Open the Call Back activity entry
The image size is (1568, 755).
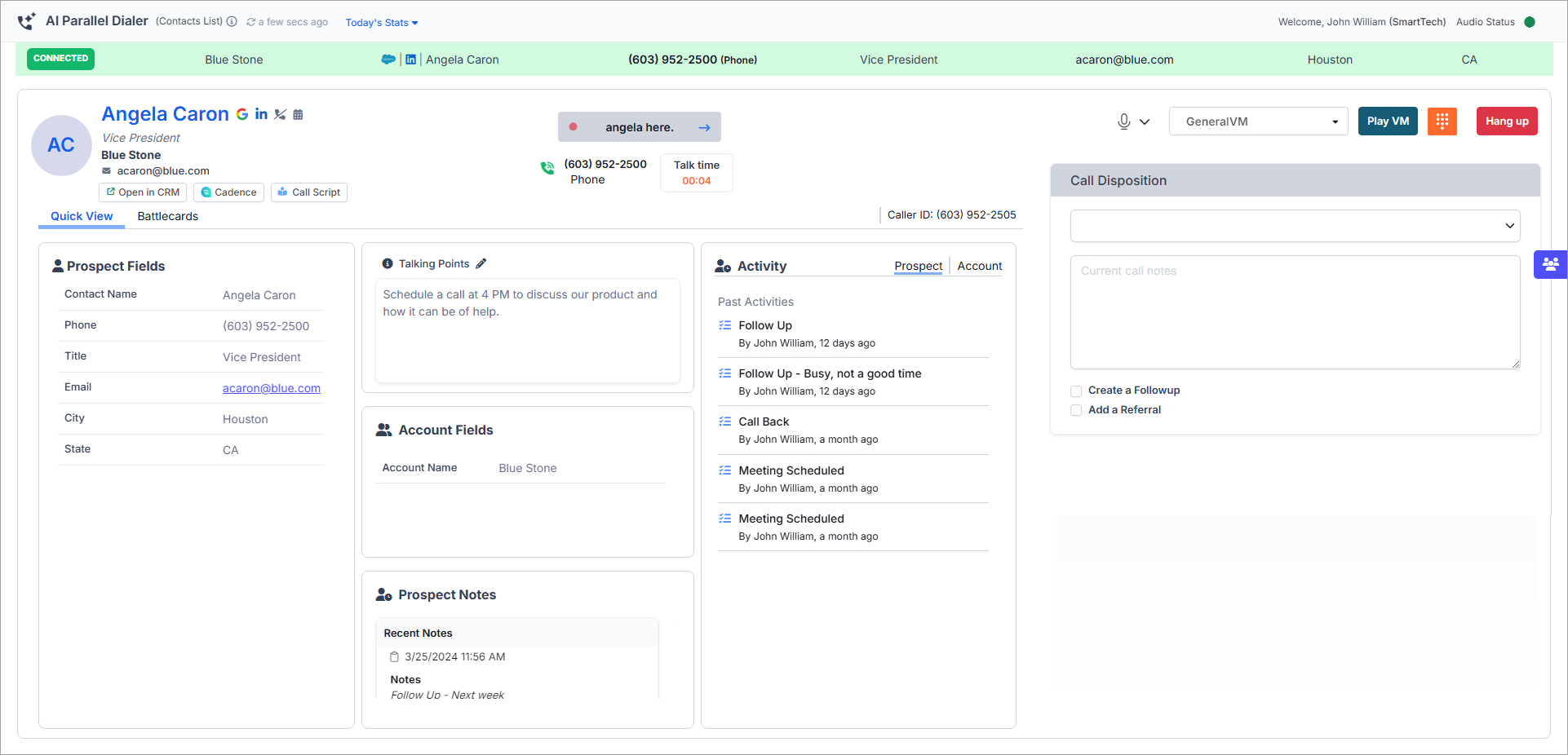[764, 422]
